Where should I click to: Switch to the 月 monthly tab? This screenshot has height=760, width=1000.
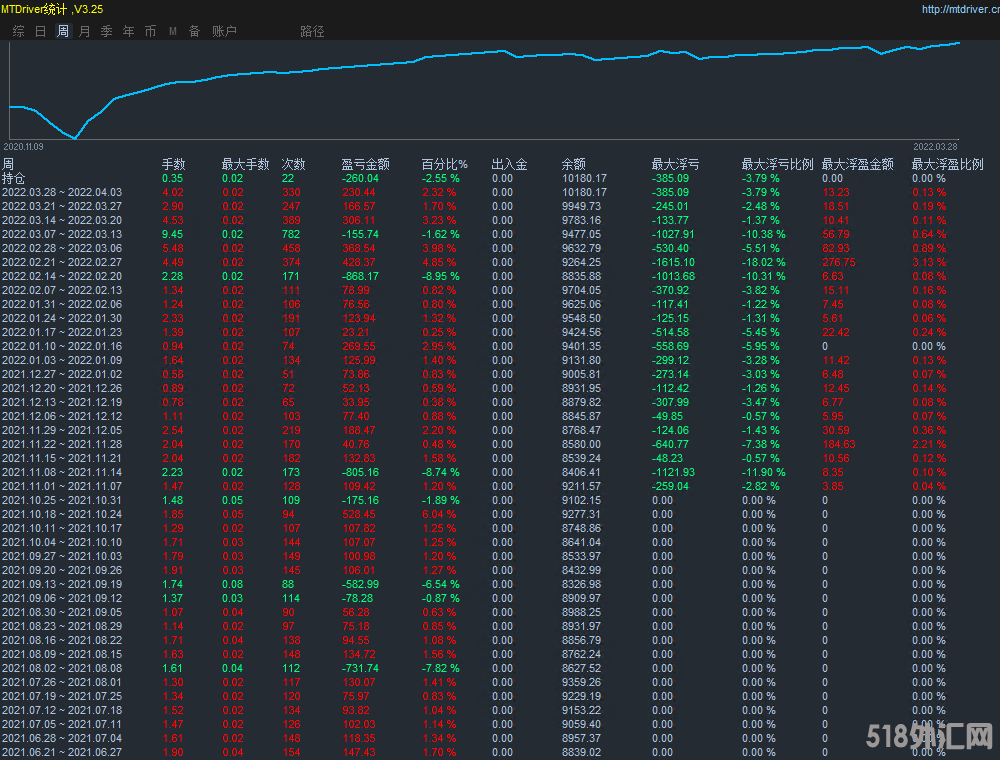[x=85, y=31]
